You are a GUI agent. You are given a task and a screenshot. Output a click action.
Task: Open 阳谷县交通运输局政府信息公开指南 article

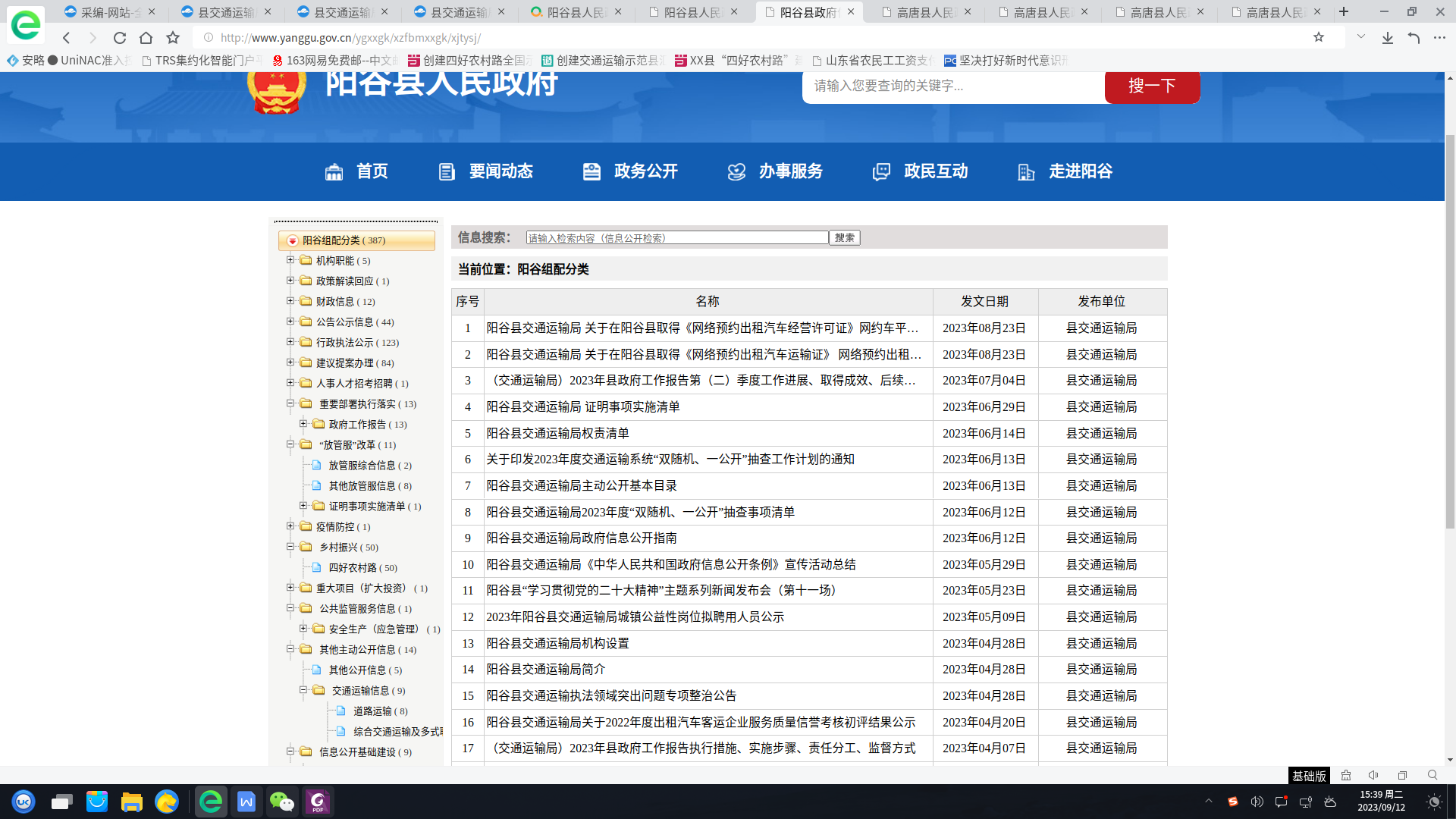point(582,538)
